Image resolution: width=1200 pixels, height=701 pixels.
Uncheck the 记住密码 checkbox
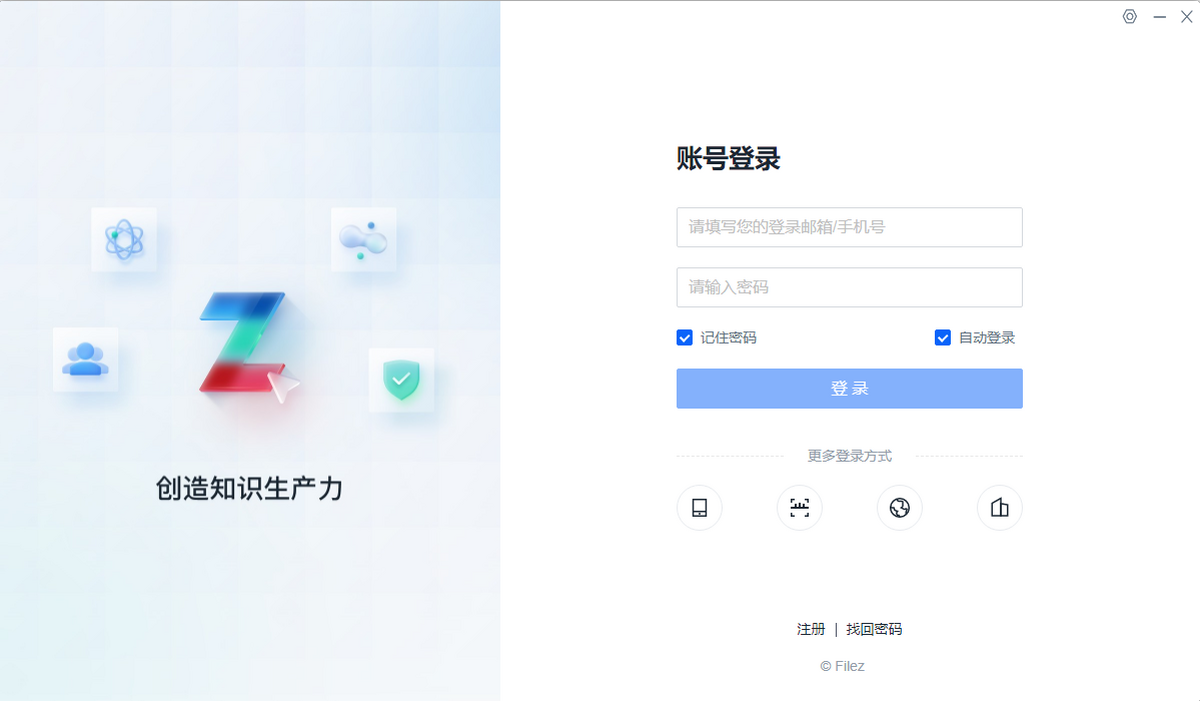click(x=684, y=338)
